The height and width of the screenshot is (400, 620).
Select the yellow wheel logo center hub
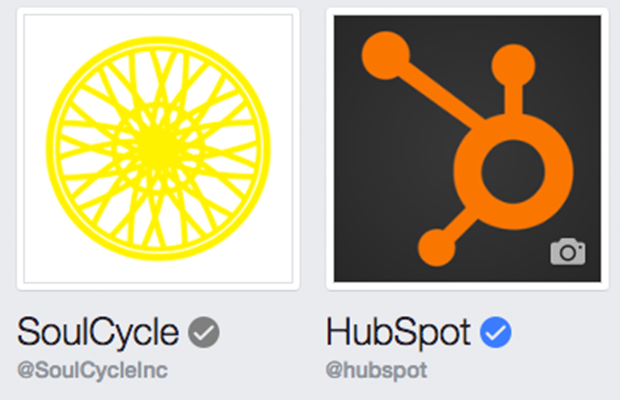[158, 149]
